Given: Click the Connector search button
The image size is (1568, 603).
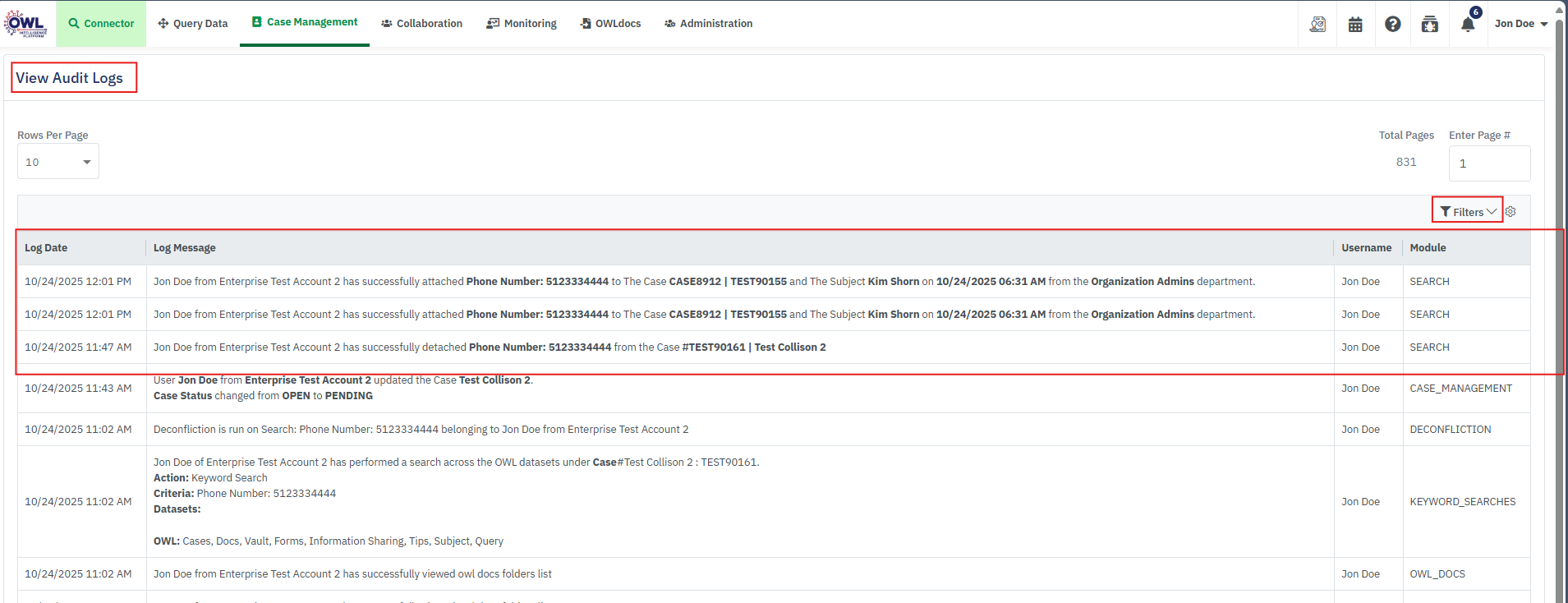Looking at the screenshot, I should point(101,24).
